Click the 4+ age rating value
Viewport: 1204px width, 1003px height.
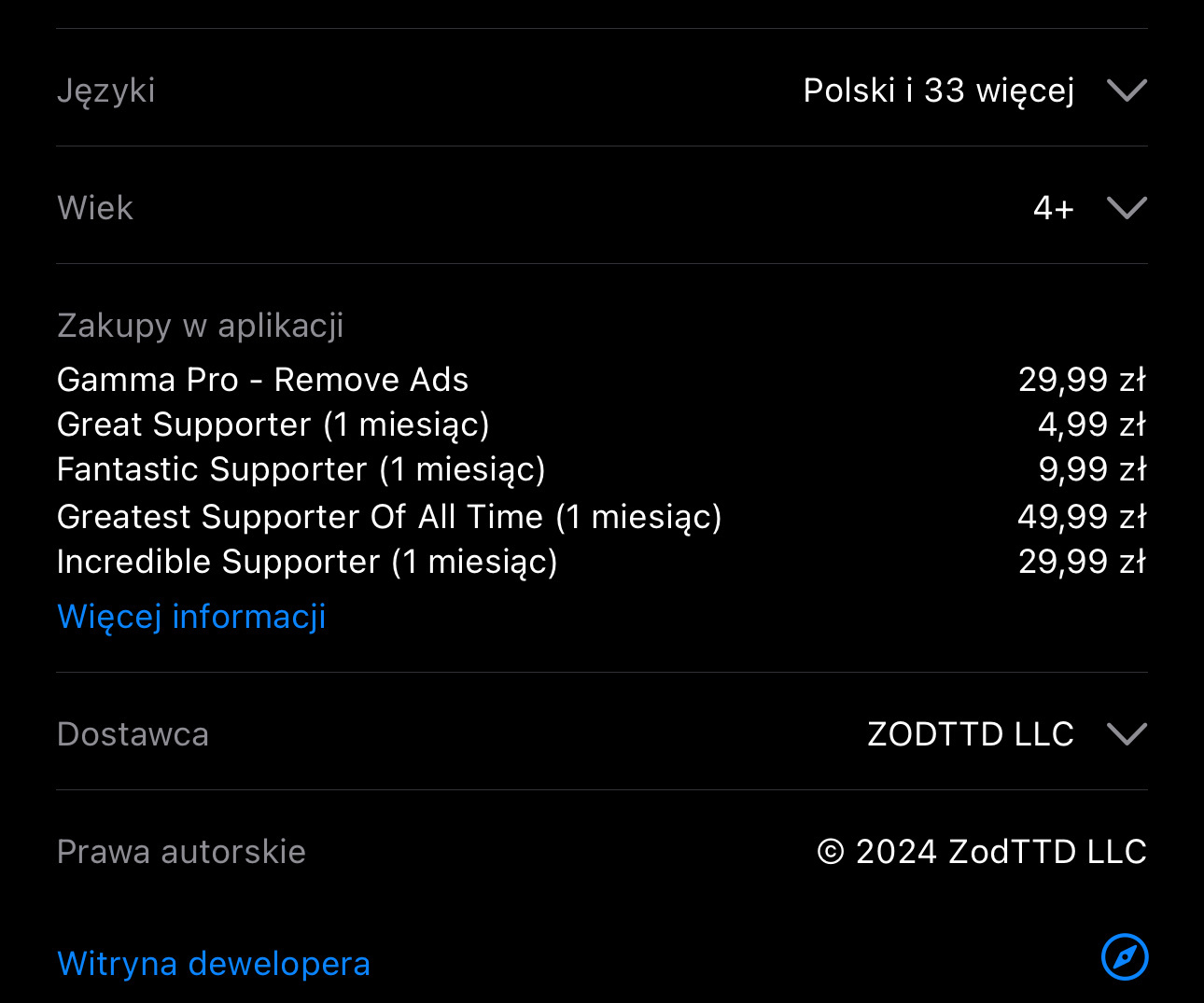(x=1053, y=207)
